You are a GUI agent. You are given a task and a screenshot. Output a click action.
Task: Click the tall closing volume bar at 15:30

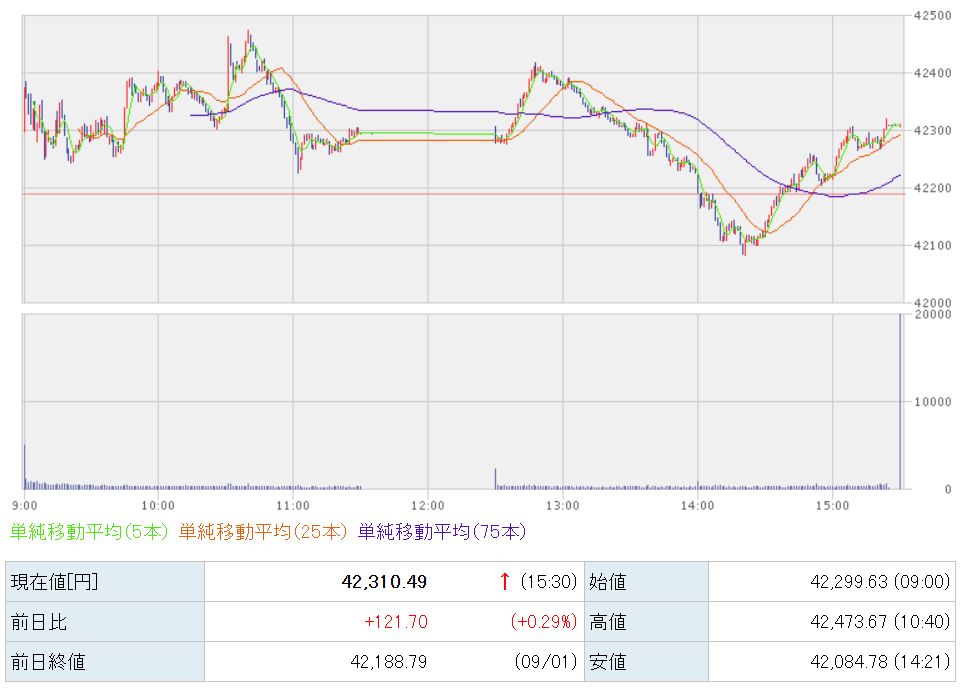tap(900, 401)
